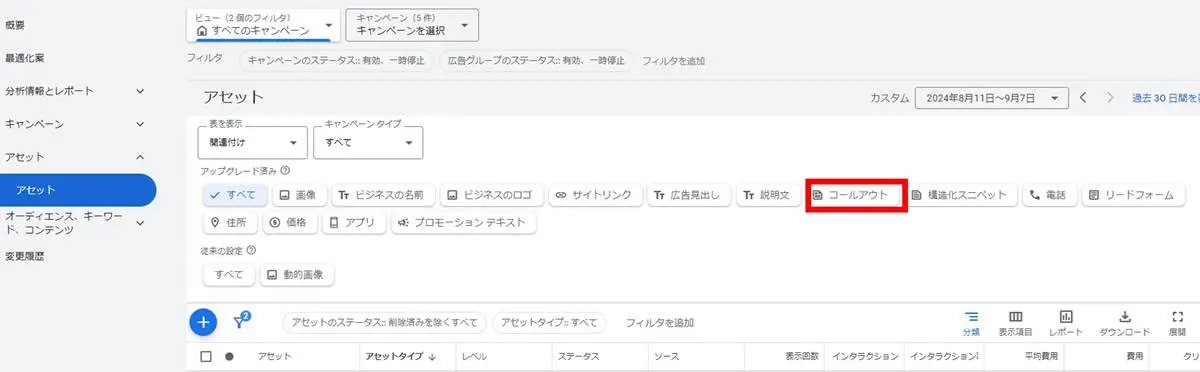1200x372 pixels.
Task: Toggle the 画像 asset type chip
Action: click(x=297, y=195)
